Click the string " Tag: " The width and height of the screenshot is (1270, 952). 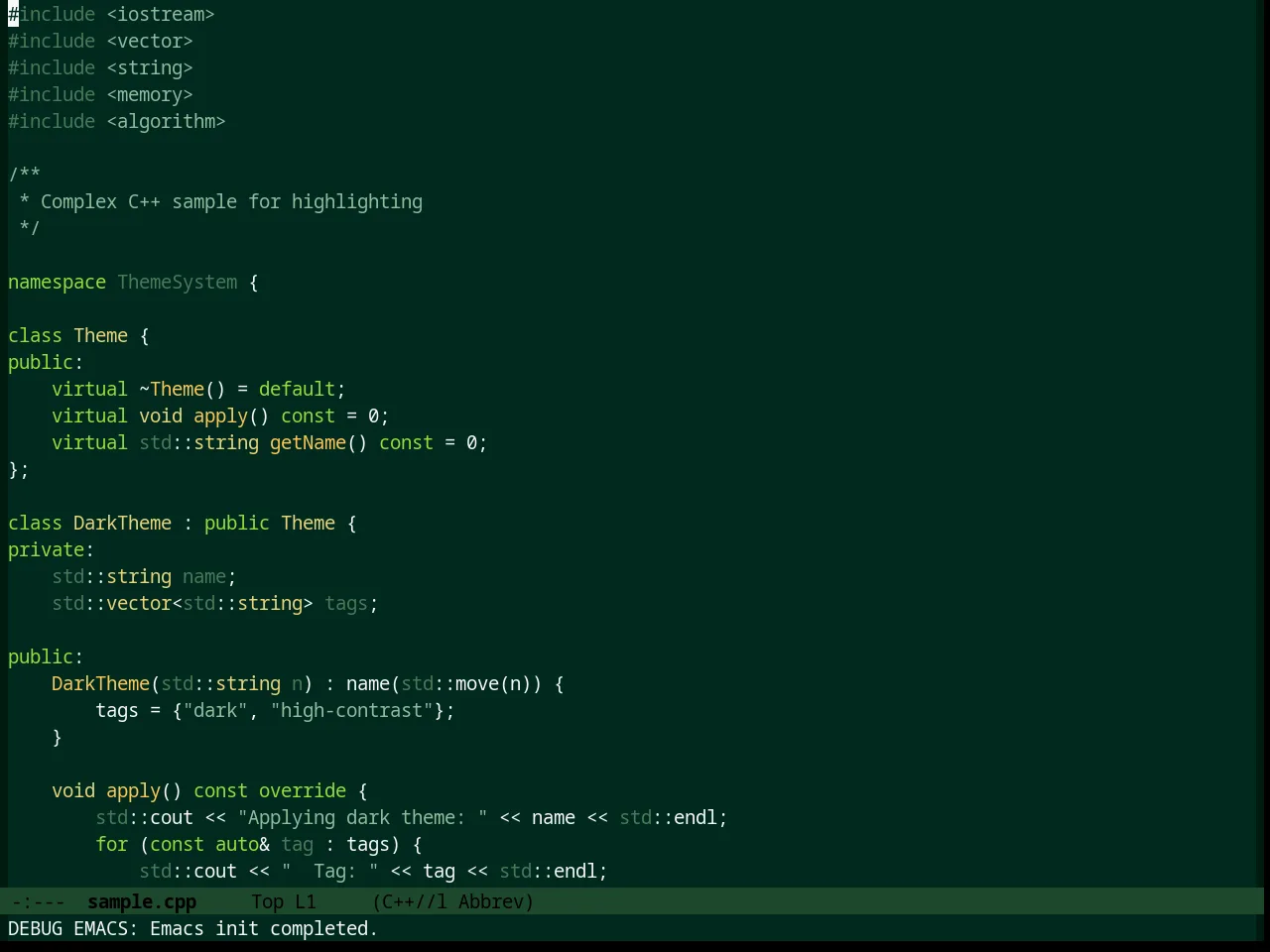[329, 872]
